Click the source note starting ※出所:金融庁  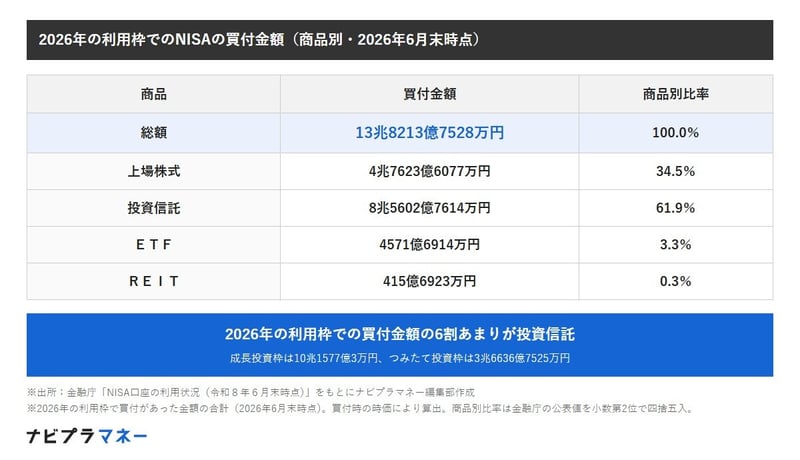click(251, 392)
